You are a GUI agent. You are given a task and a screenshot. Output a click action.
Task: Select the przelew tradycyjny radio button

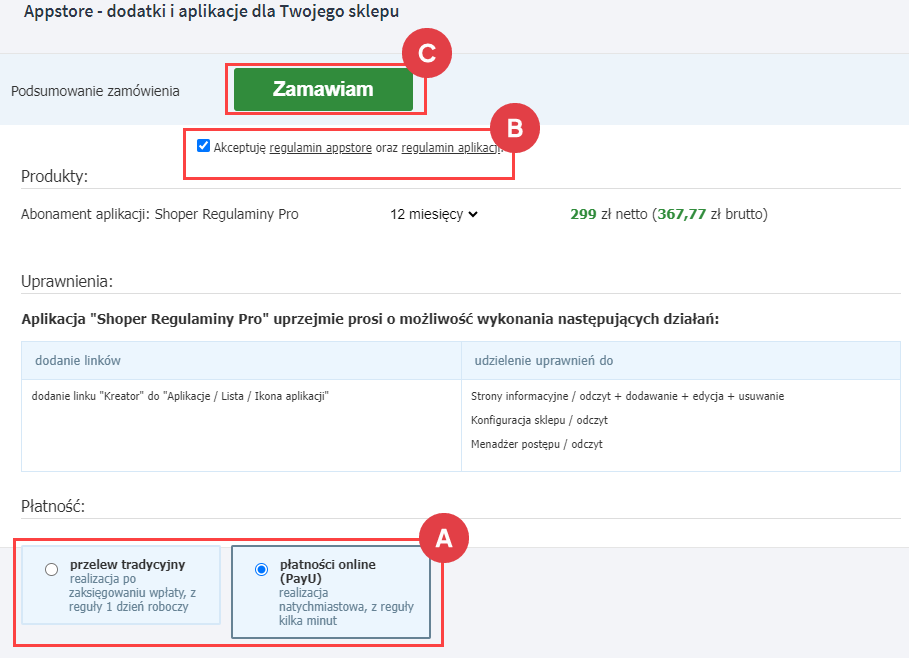click(52, 570)
